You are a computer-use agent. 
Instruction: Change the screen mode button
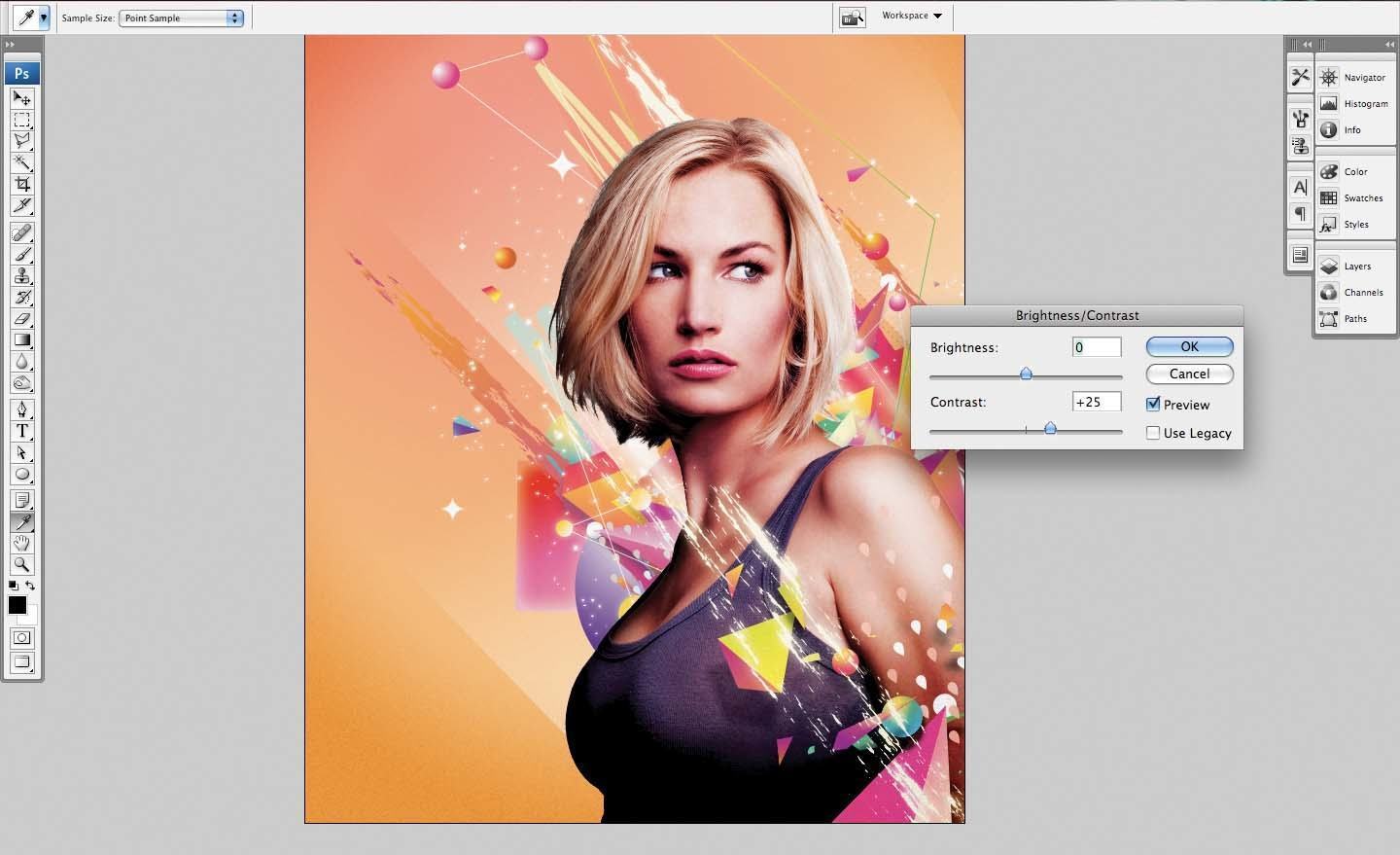click(x=21, y=662)
